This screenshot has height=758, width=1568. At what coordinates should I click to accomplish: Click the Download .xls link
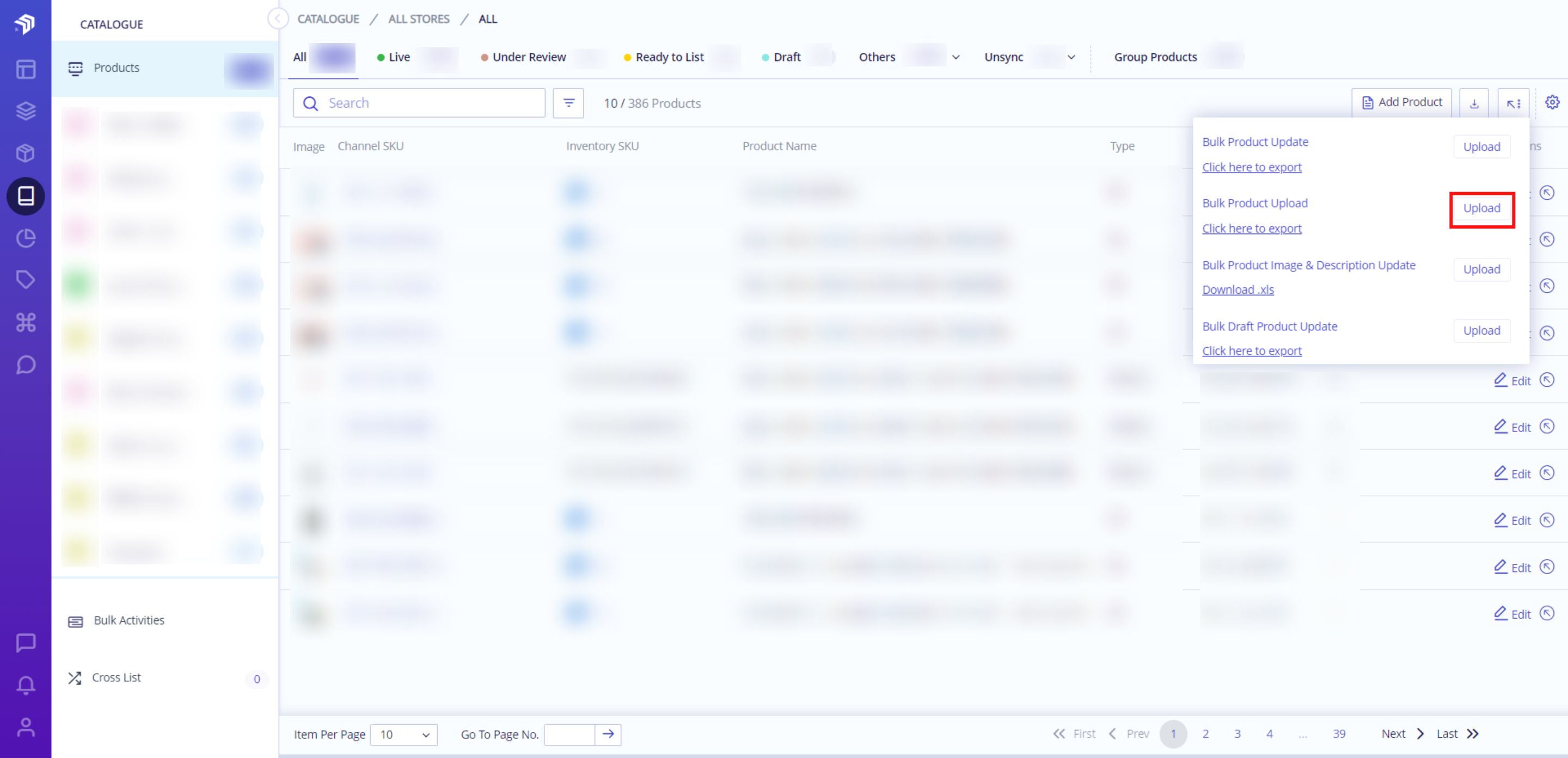1238,289
